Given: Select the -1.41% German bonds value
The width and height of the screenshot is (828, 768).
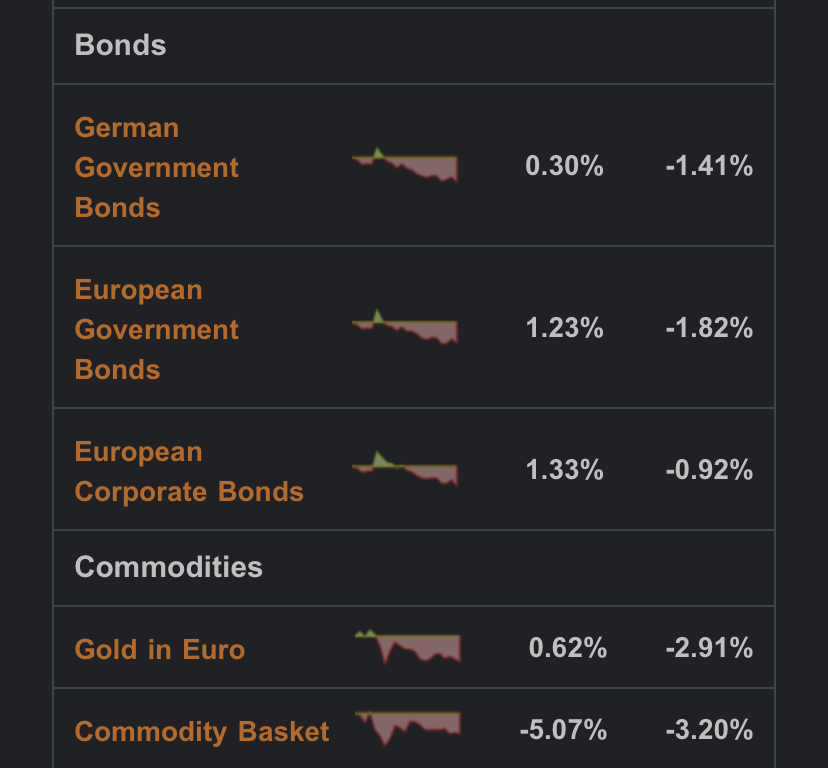Looking at the screenshot, I should pos(709,166).
